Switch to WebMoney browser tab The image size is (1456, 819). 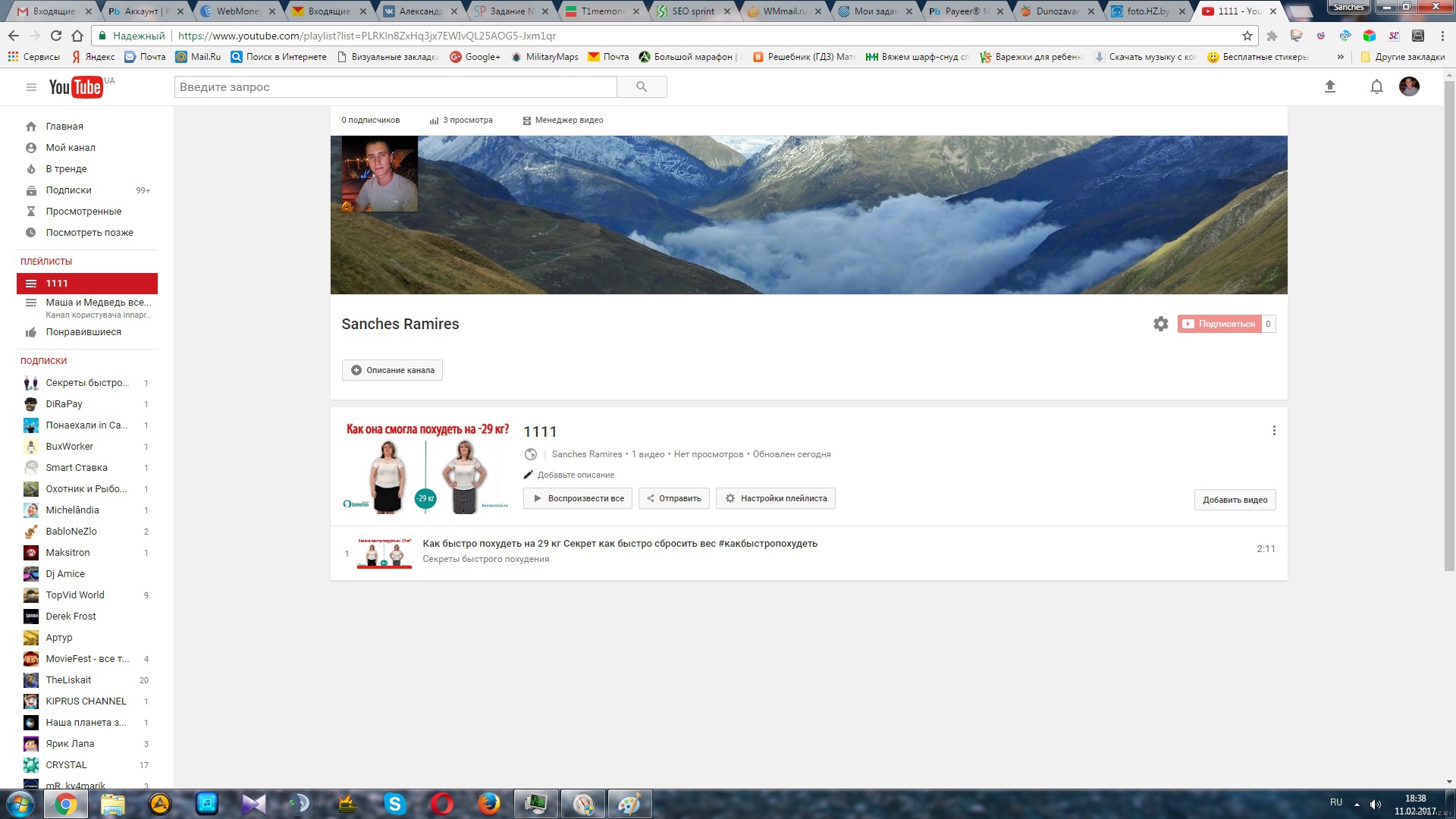(x=239, y=11)
